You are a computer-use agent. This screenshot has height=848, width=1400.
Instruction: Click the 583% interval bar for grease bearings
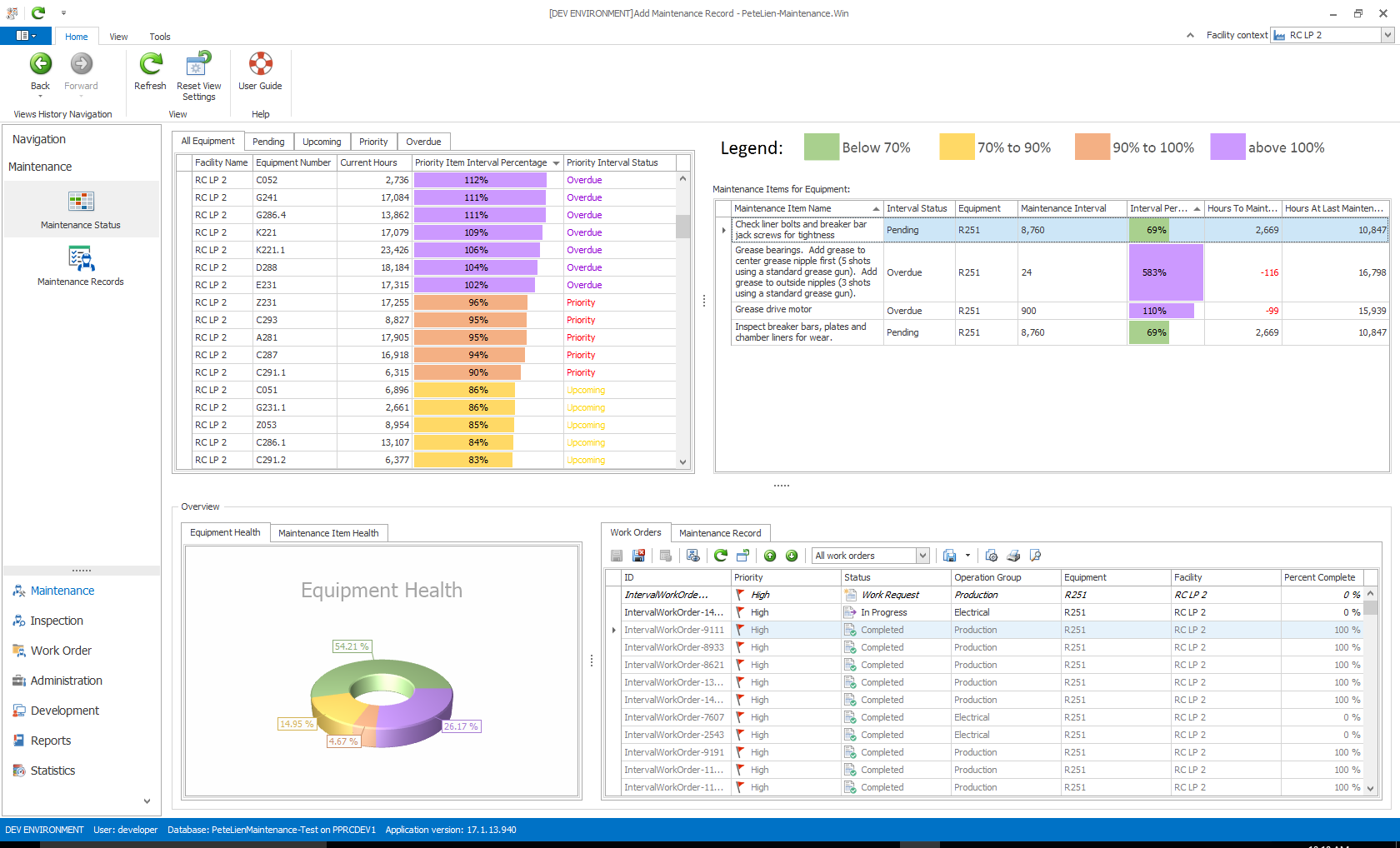(1166, 272)
